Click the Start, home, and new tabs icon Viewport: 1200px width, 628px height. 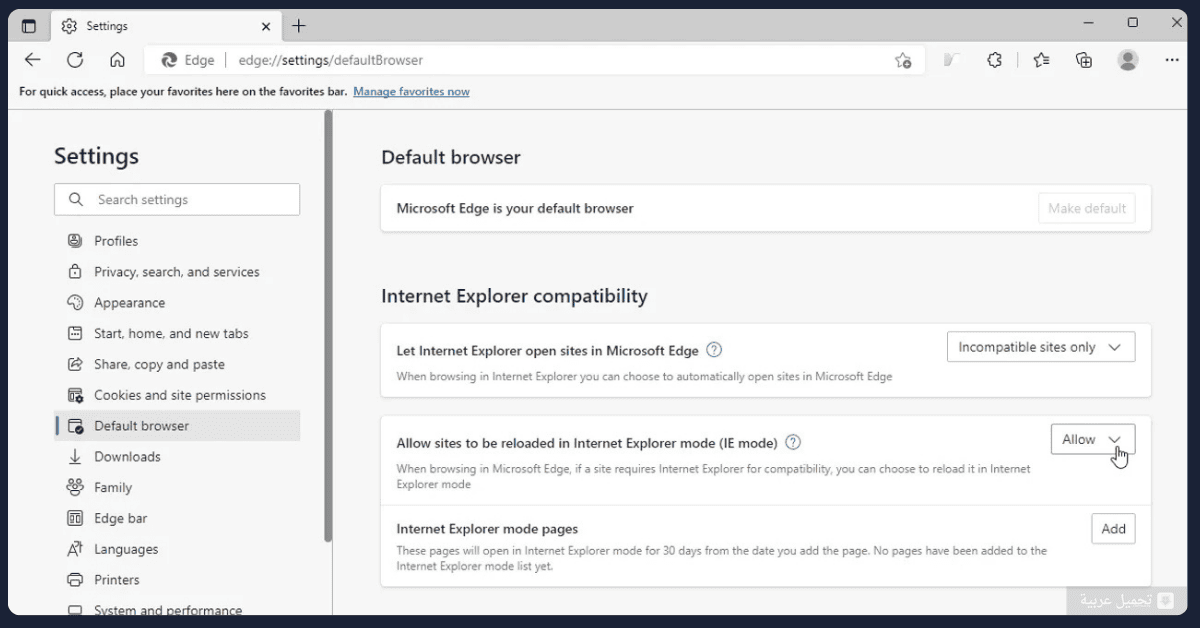point(75,334)
